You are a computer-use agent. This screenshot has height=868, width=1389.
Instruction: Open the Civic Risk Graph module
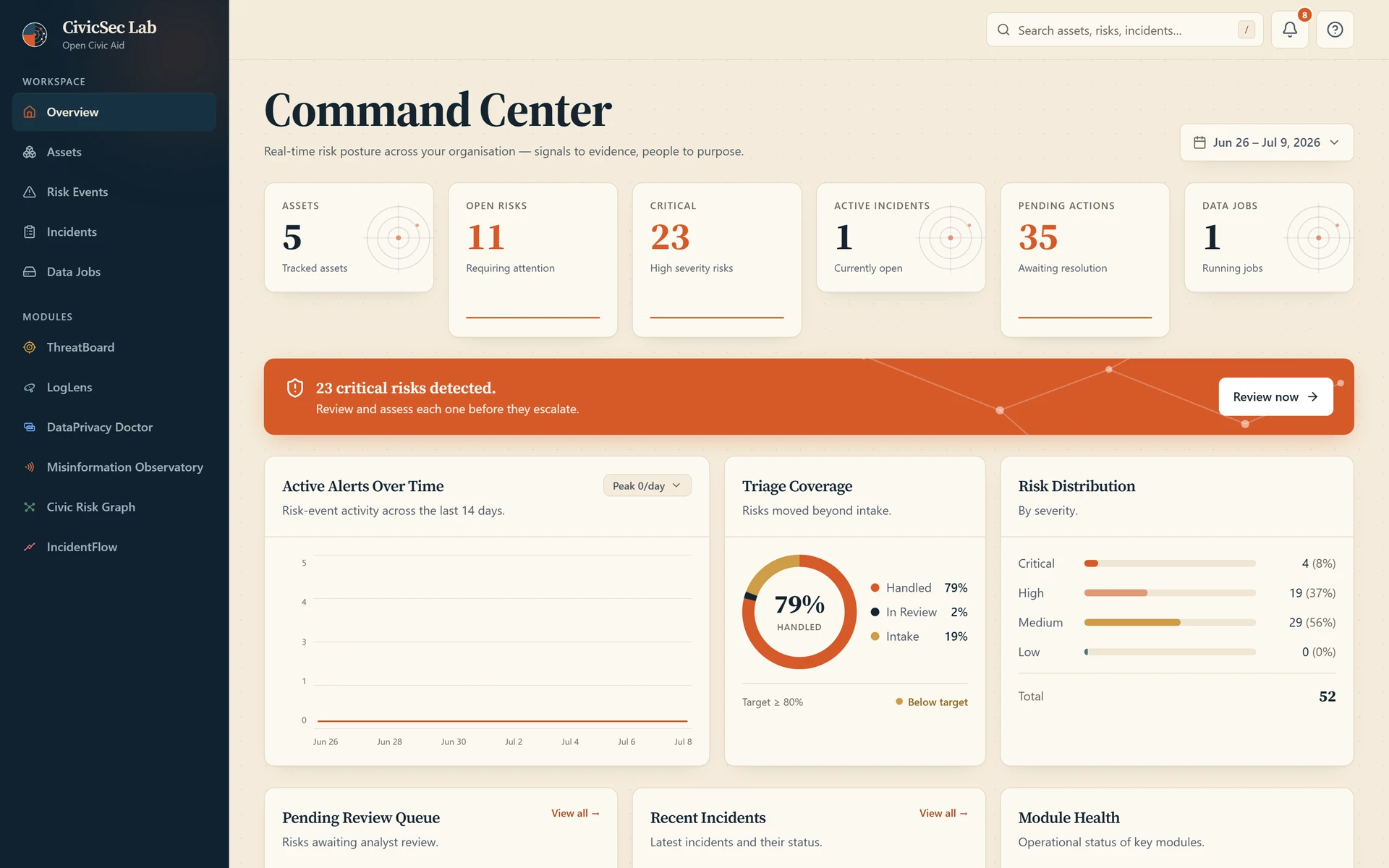(x=114, y=507)
